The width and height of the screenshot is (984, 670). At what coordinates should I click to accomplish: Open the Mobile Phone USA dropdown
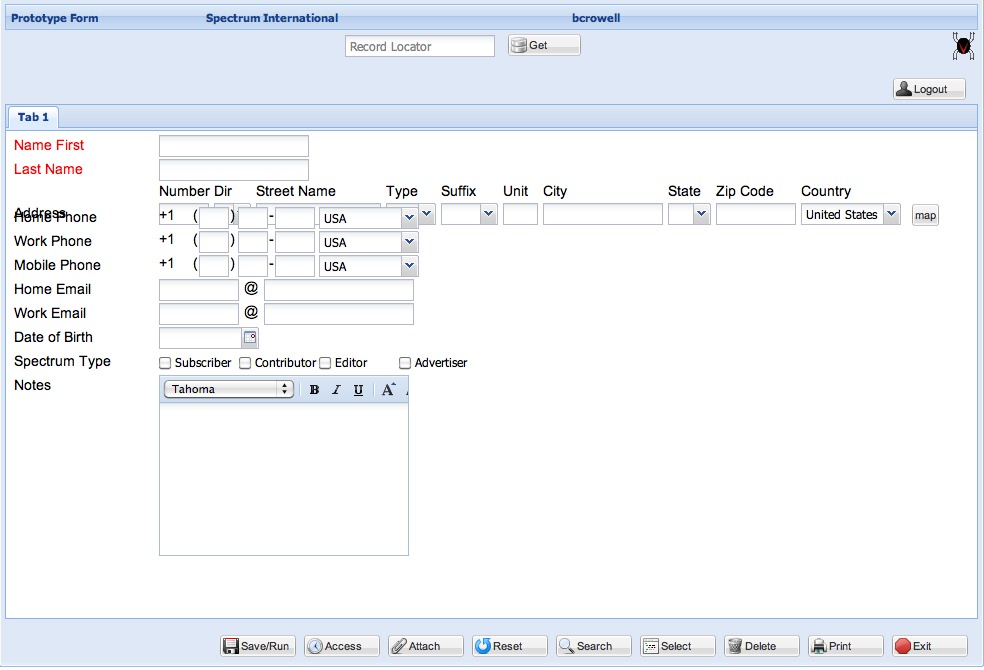coord(409,265)
